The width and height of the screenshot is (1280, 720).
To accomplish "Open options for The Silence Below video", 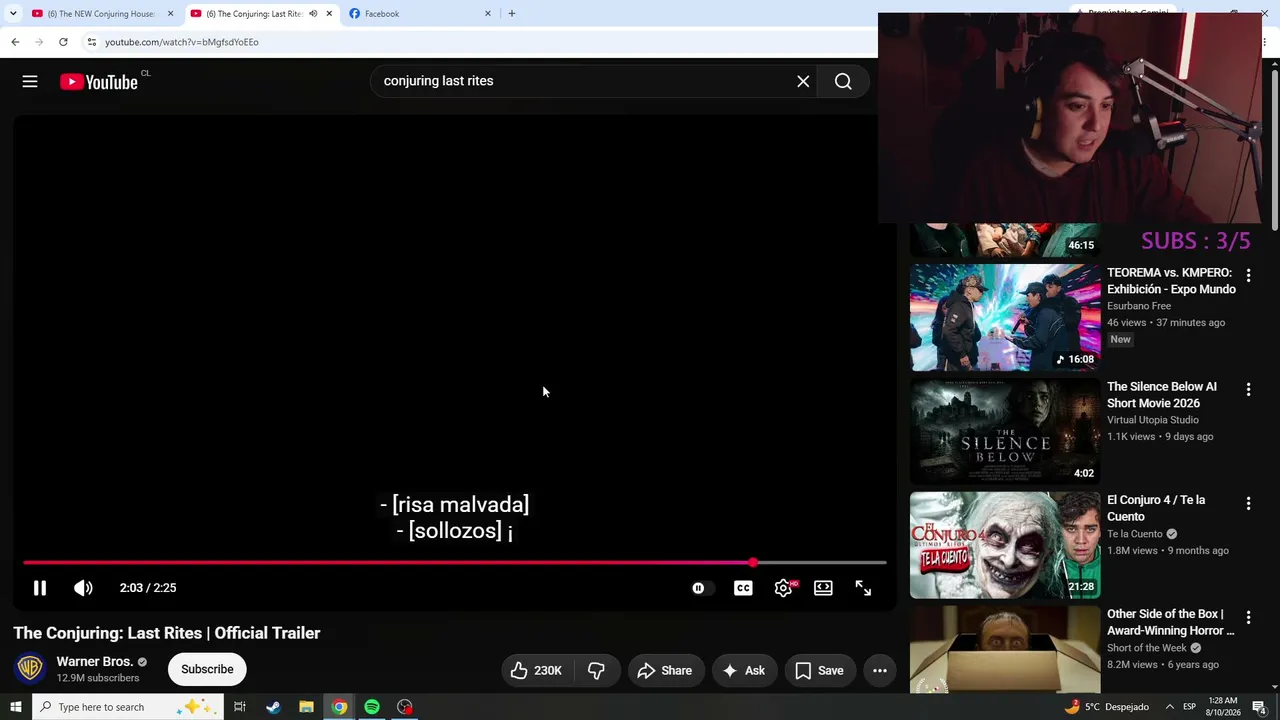I will (x=1248, y=389).
